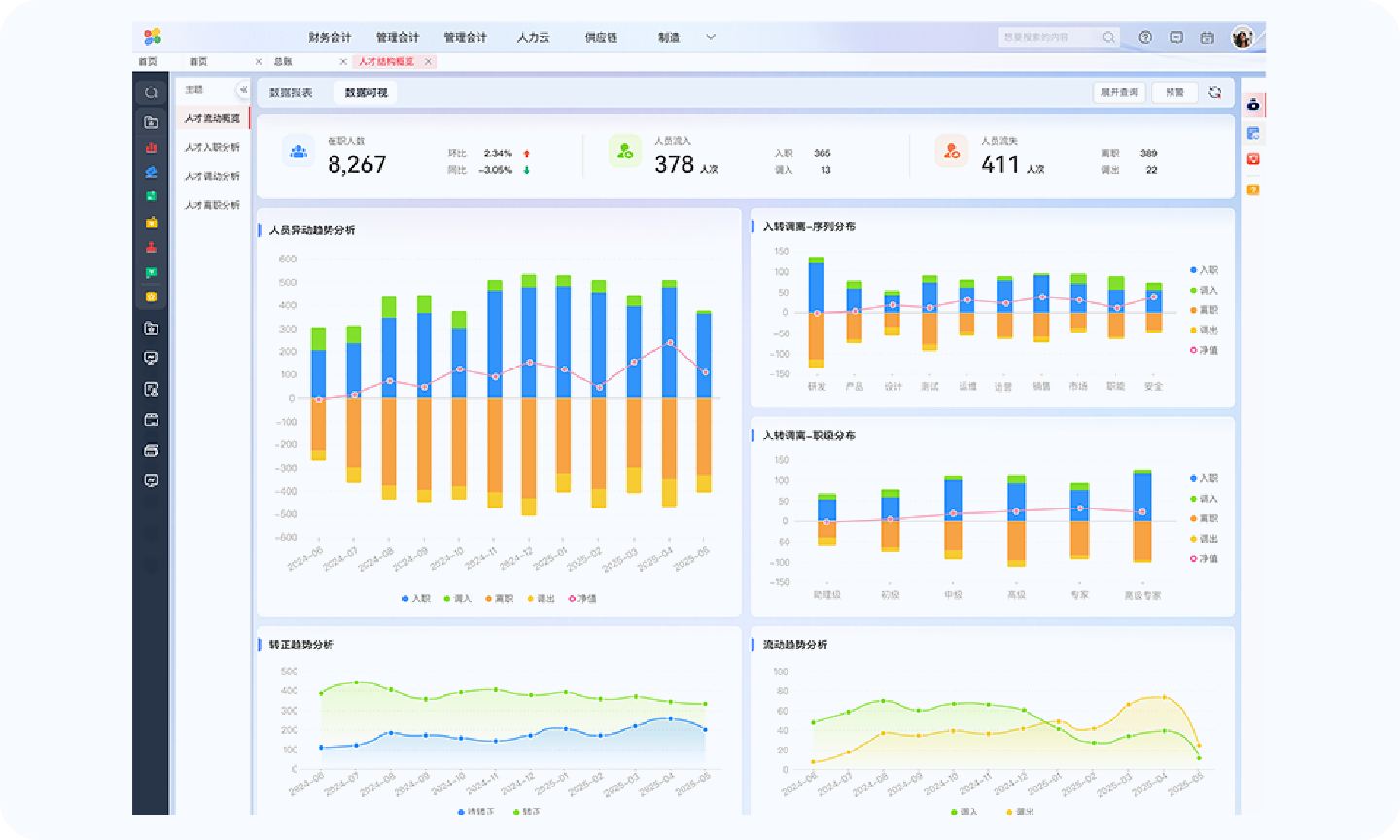This screenshot has width=1400, height=840.
Task: Switch to the 数据报表 tab
Action: (291, 92)
